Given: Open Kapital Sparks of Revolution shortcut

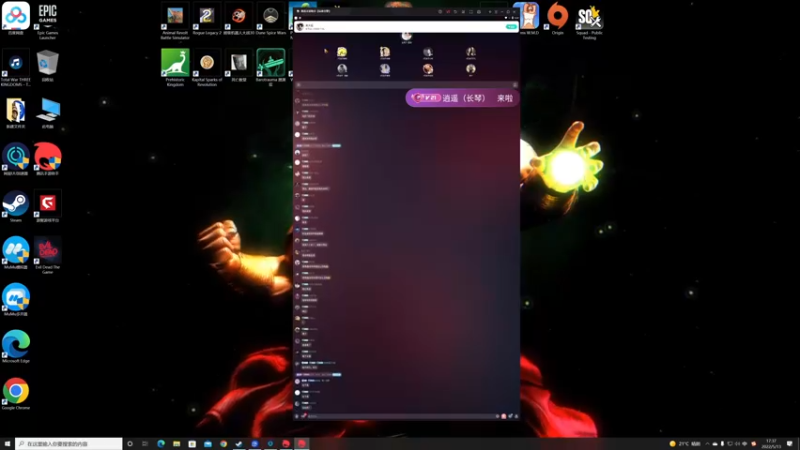Looking at the screenshot, I should coord(207,67).
